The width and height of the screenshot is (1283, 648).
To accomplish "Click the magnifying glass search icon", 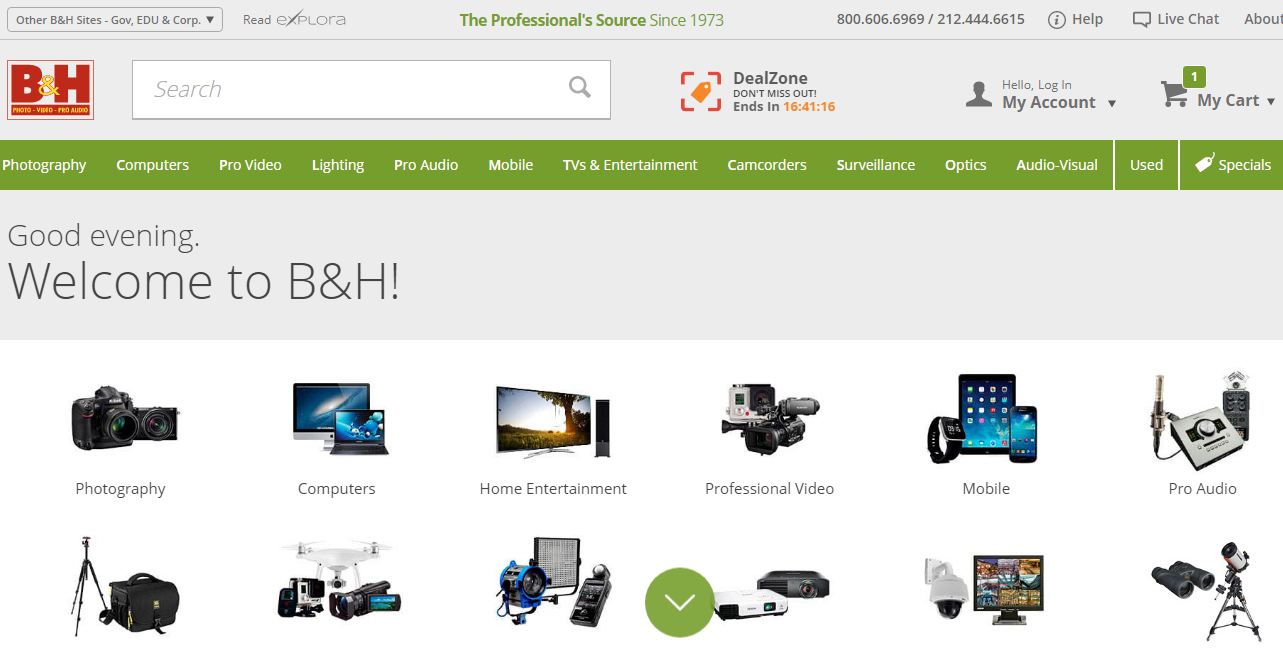I will point(580,88).
